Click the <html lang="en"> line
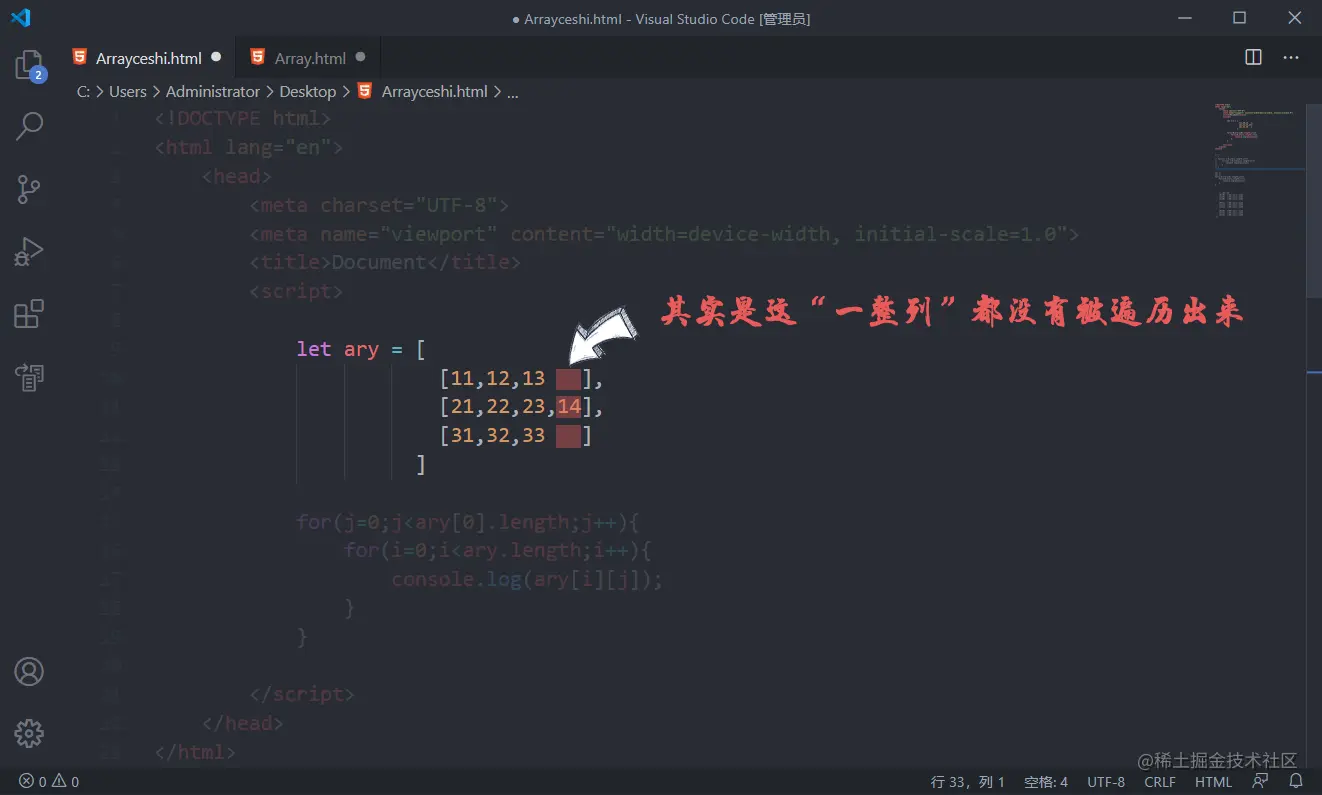The width and height of the screenshot is (1322, 795). [249, 147]
